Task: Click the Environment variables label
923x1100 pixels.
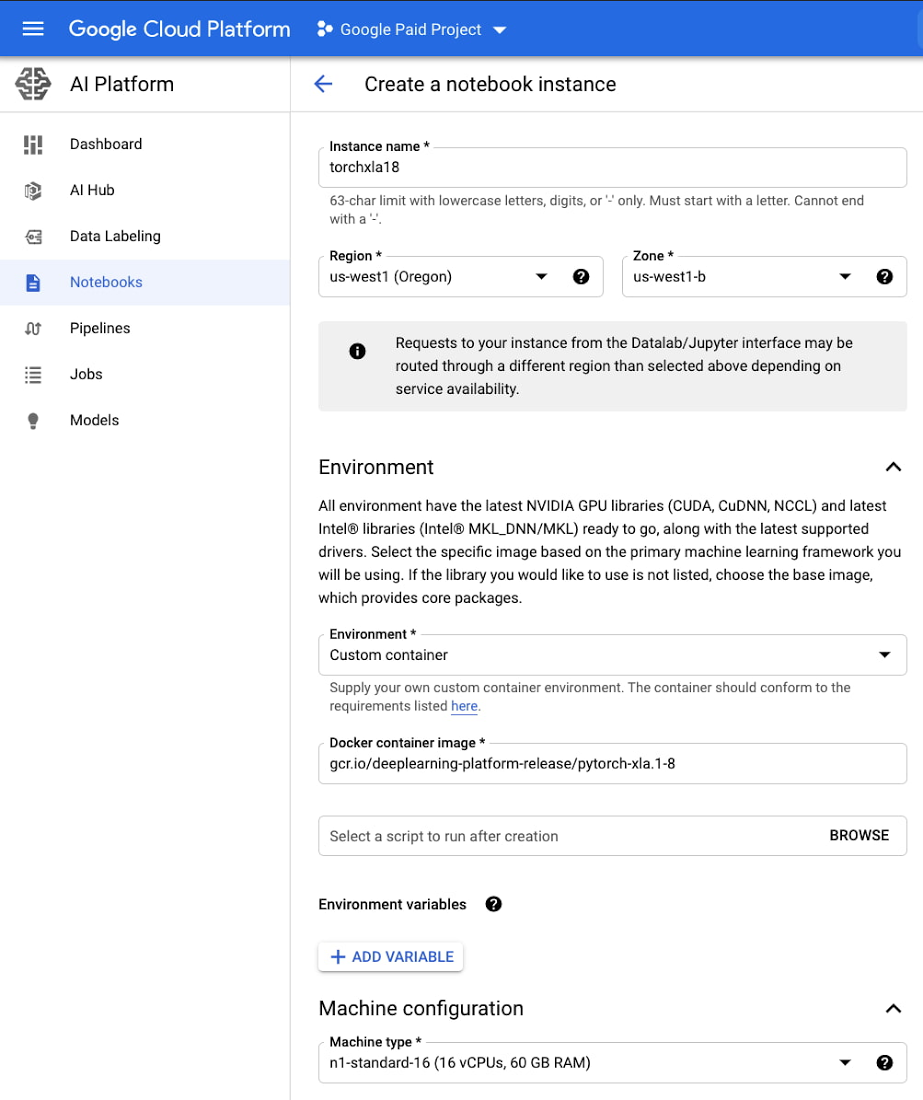Action: (392, 904)
